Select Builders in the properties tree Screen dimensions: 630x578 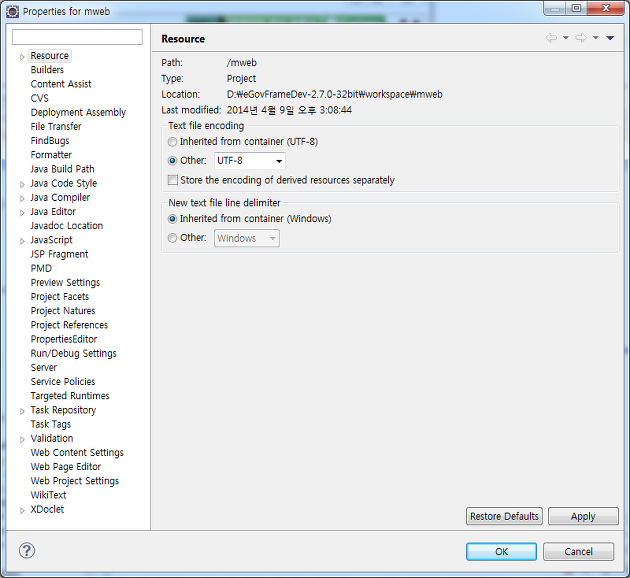(47, 69)
